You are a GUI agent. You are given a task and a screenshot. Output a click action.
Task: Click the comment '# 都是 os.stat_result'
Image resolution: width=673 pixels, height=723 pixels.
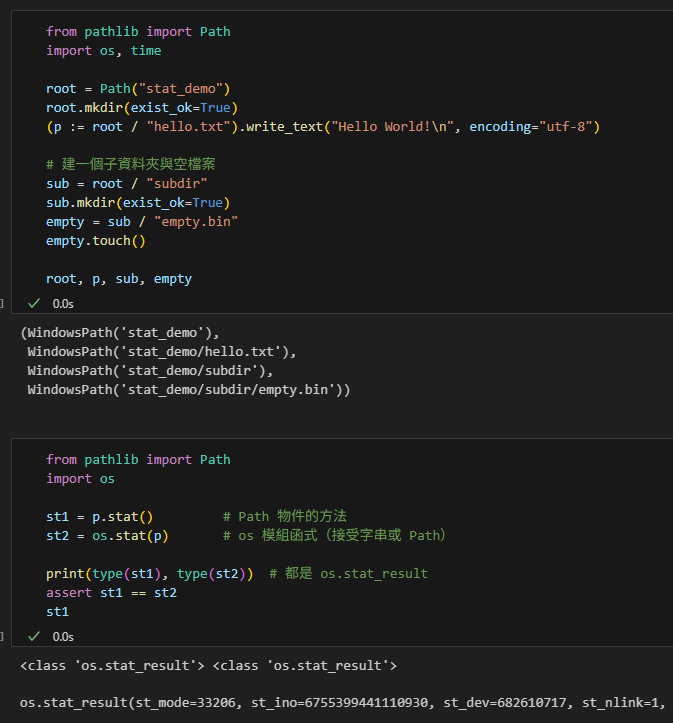[x=348, y=574]
